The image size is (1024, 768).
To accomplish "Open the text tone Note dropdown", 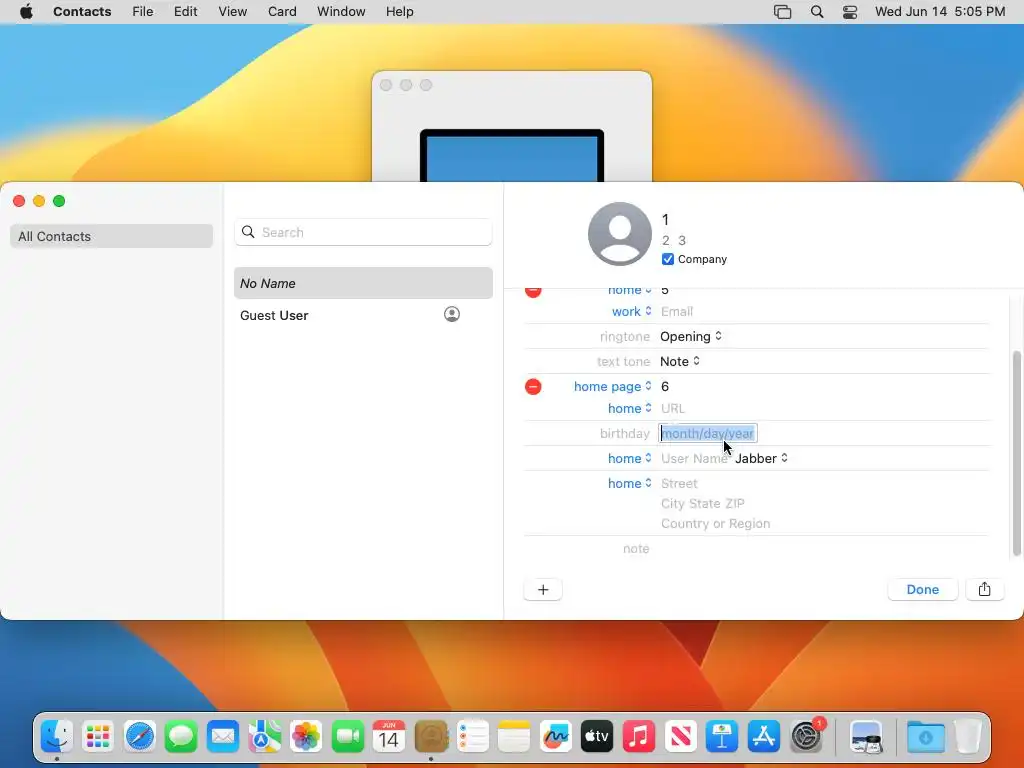I will (x=680, y=361).
